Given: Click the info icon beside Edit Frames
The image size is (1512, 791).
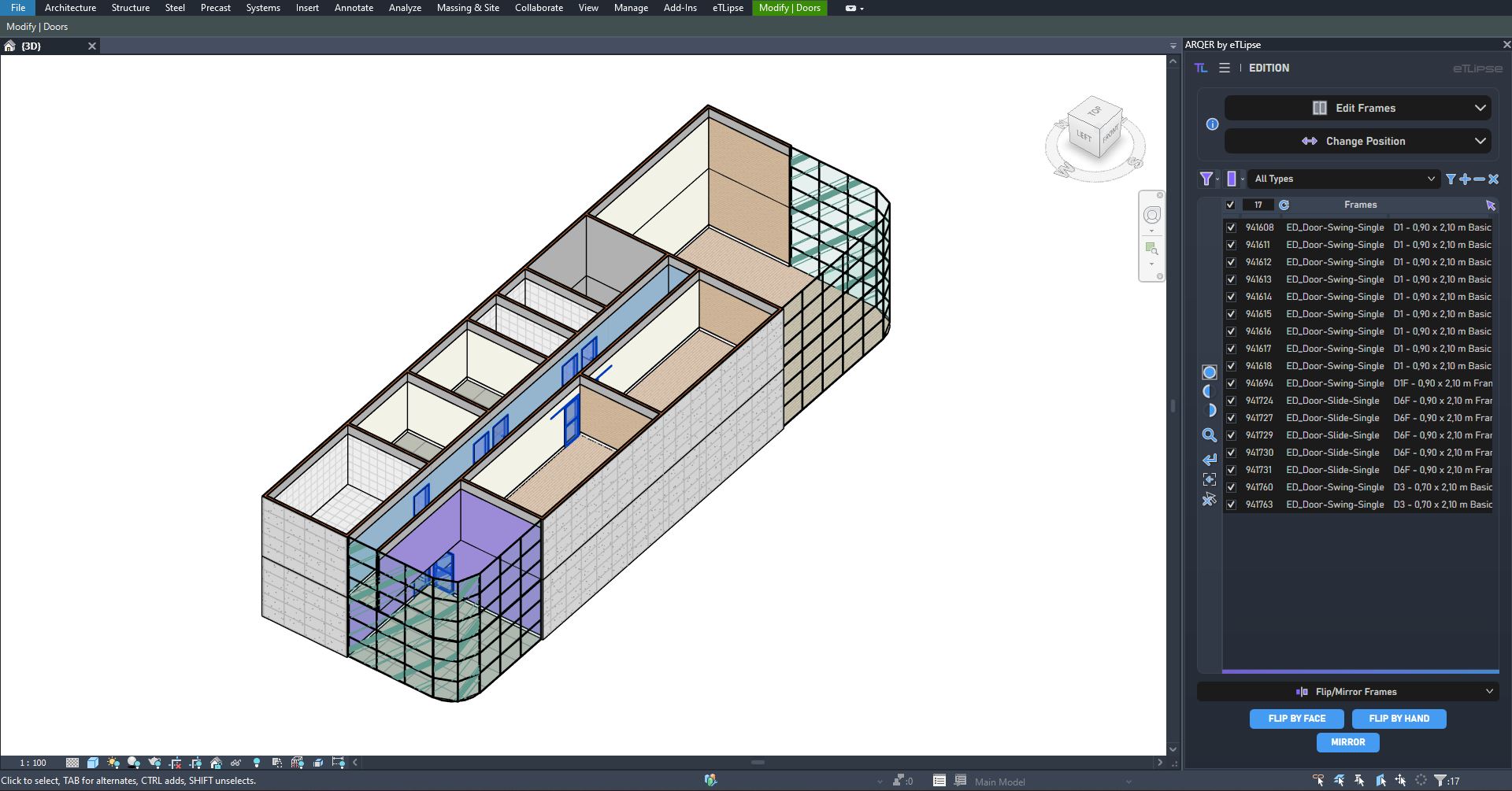Looking at the screenshot, I should tap(1212, 124).
